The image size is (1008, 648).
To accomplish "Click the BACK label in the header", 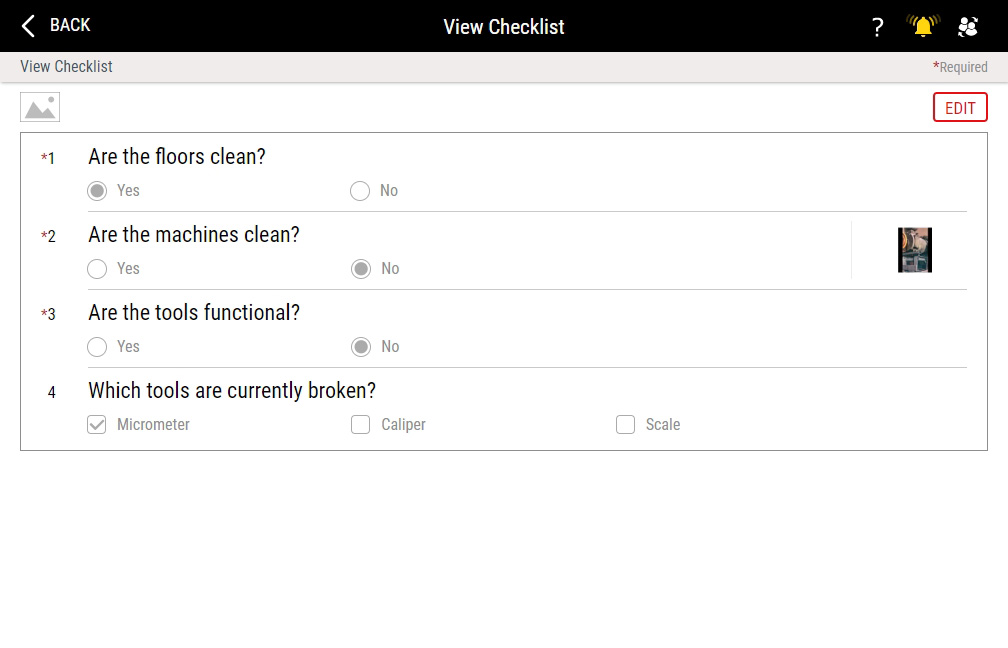I will (x=67, y=25).
